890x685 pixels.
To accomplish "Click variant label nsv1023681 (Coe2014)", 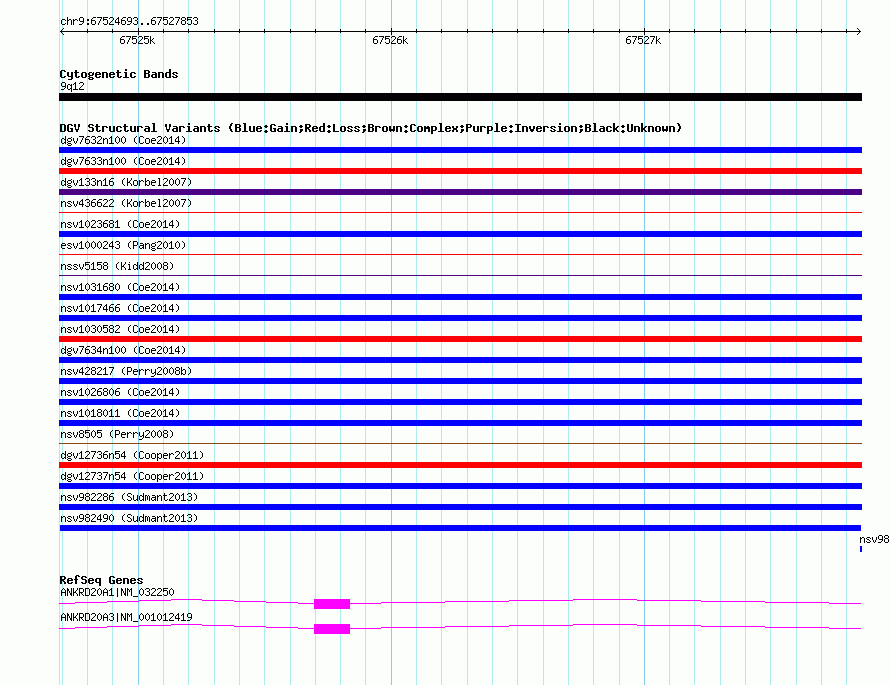I will pos(120,224).
